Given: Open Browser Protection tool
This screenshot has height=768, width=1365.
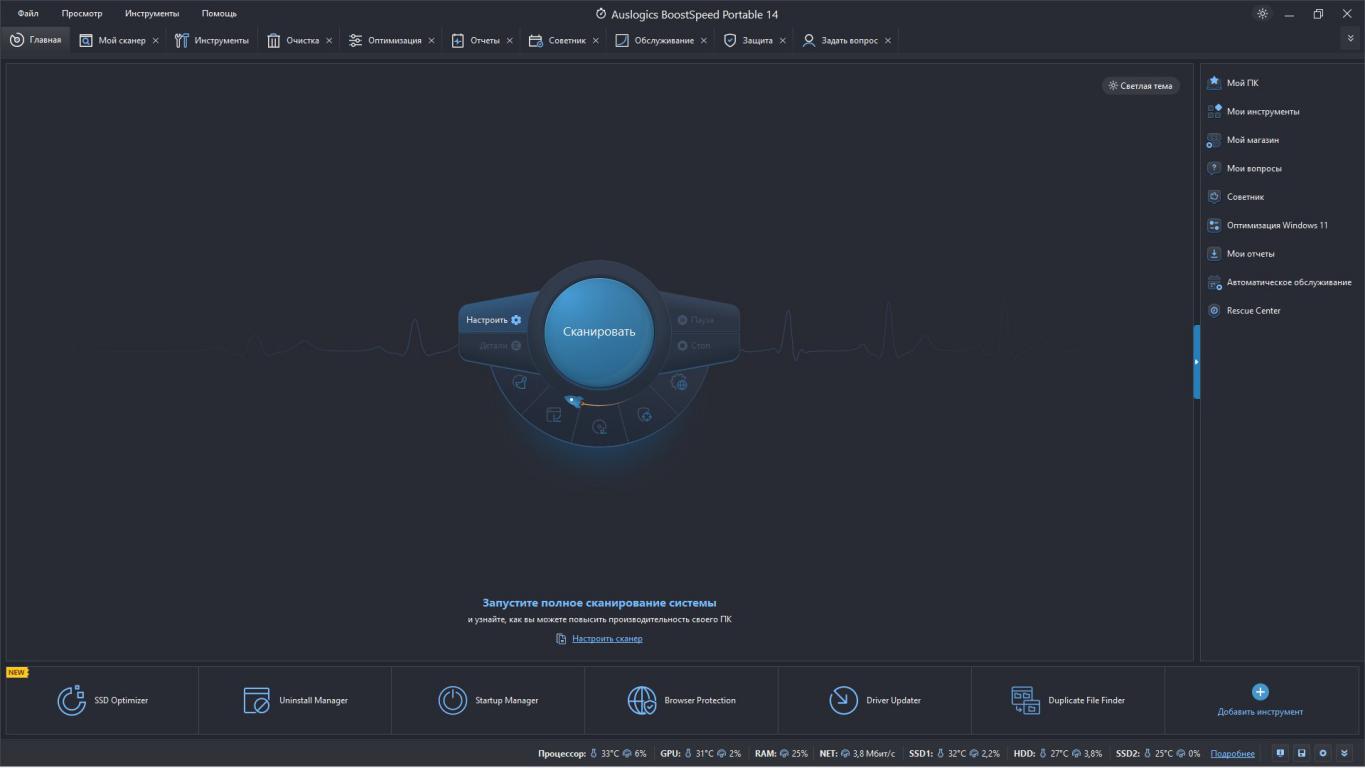Looking at the screenshot, I should [681, 700].
